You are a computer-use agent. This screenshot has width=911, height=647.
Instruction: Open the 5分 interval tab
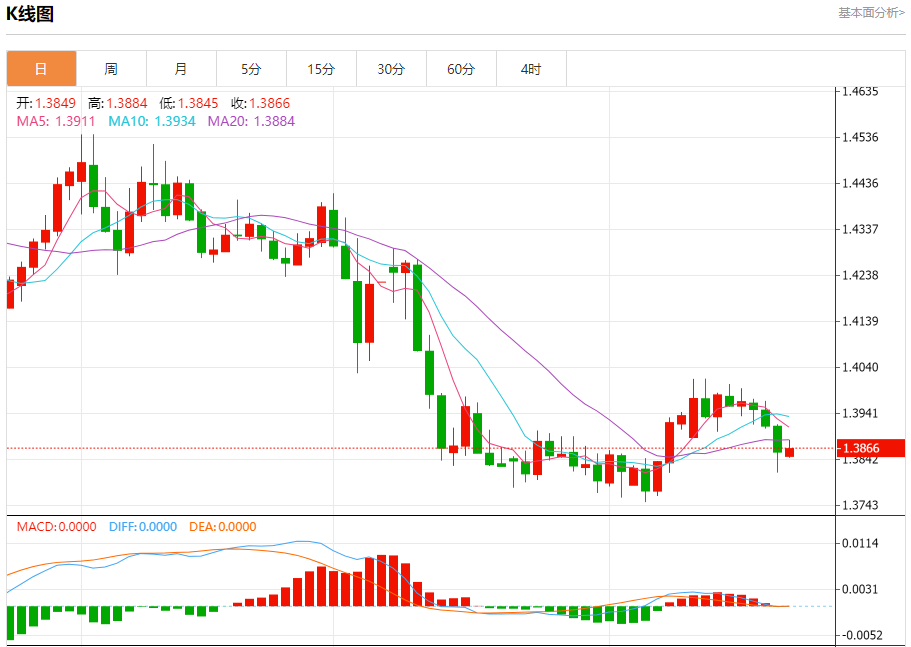coord(251,69)
